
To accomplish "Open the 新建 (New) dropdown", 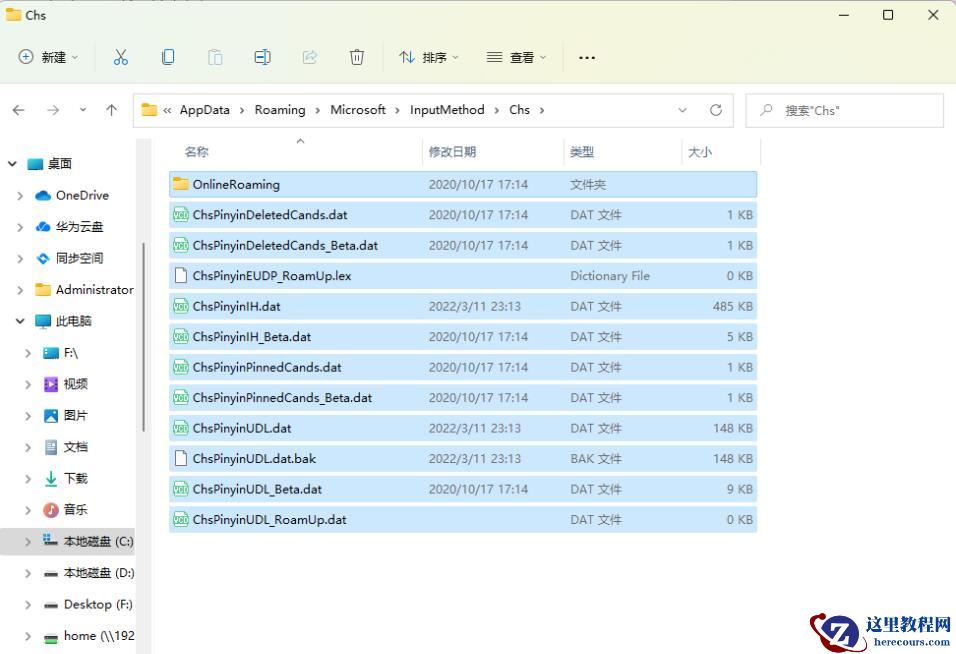I will [x=46, y=57].
